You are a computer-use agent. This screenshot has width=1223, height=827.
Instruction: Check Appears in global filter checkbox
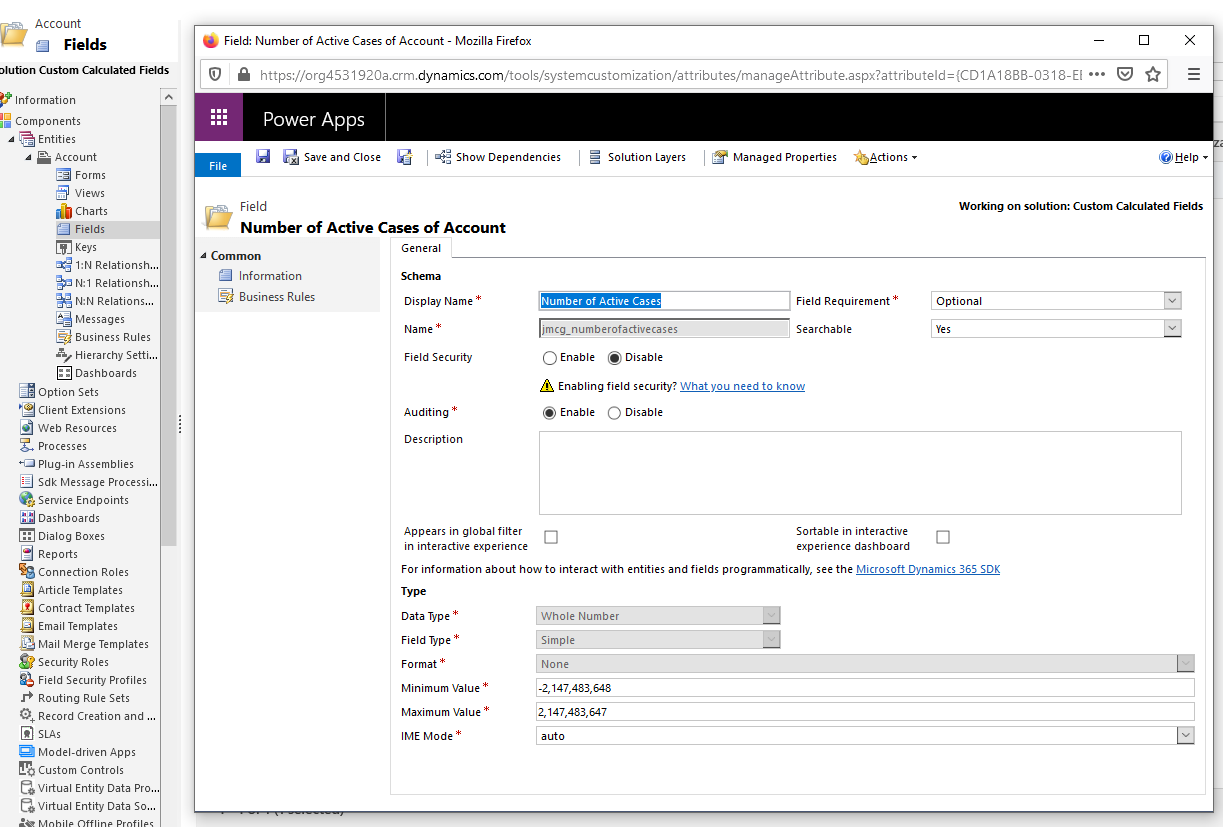click(551, 538)
